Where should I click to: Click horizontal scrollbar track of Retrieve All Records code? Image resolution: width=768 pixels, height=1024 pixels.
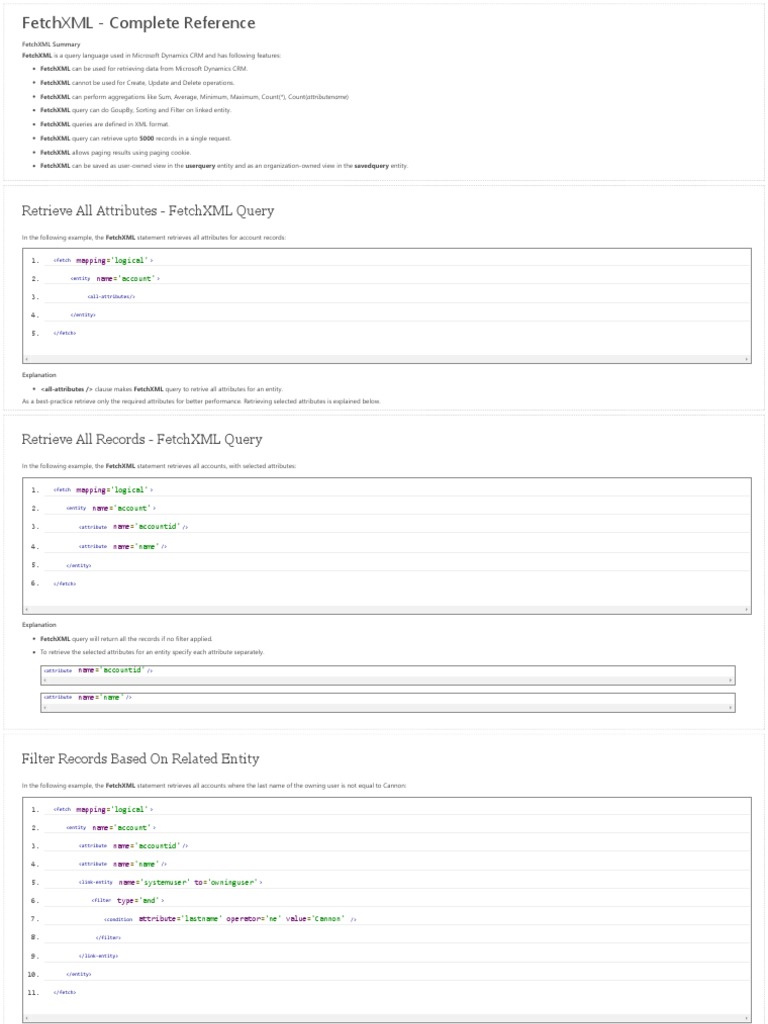386,608
